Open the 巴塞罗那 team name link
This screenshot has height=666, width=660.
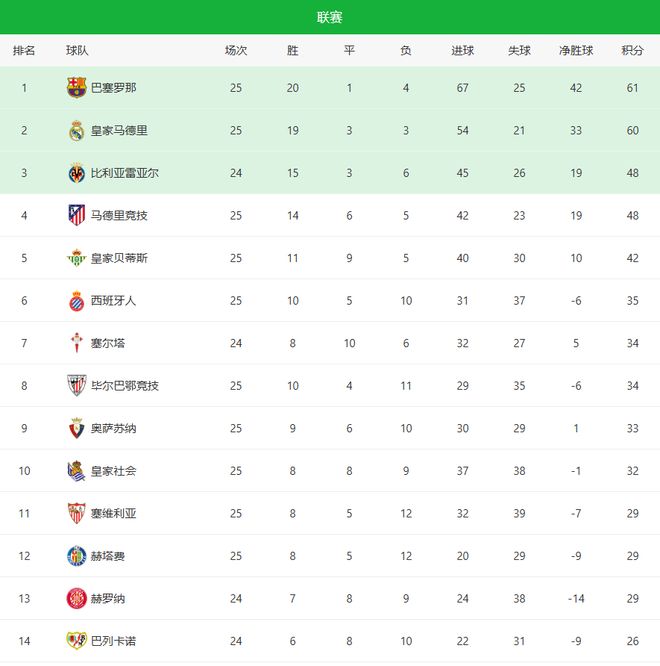pos(113,88)
